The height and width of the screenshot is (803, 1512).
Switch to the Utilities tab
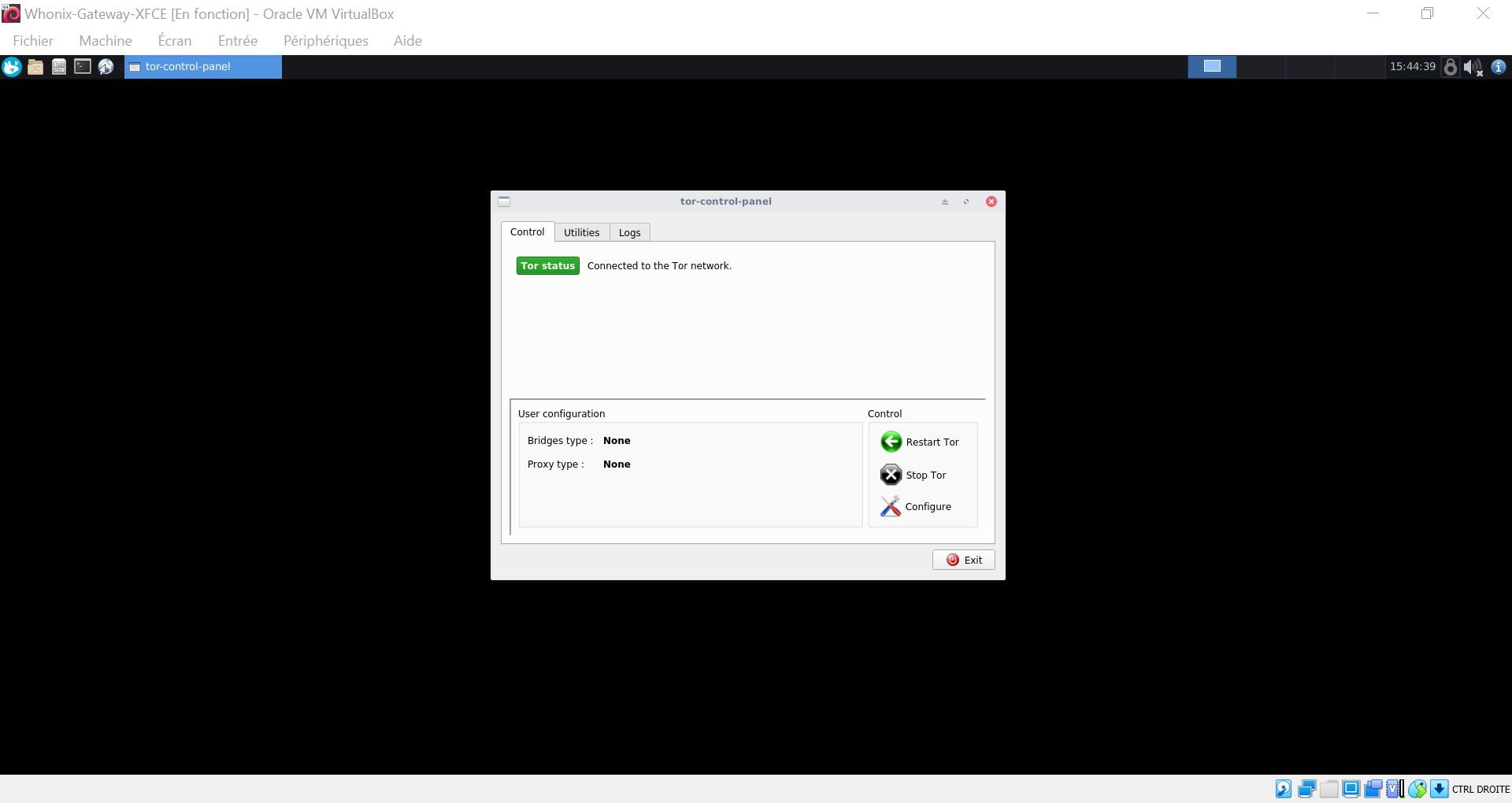581,233
